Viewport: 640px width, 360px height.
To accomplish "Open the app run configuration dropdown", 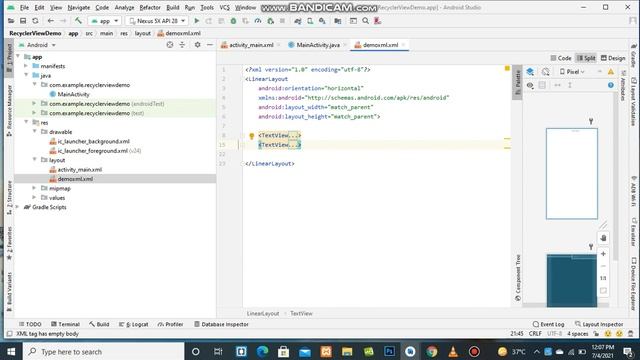I will click(104, 21).
